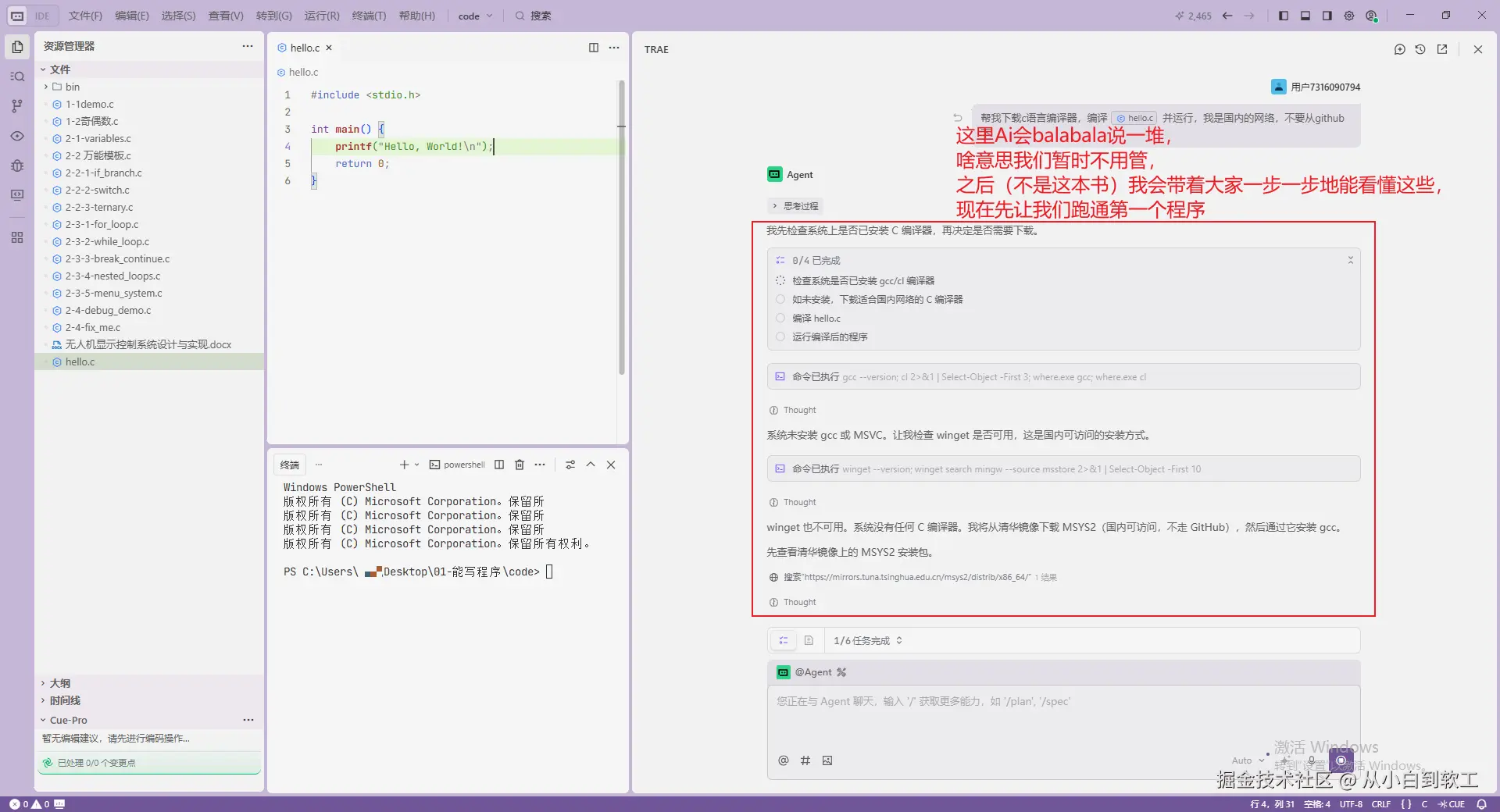Expand the 思考过程 thinking section
Image resolution: width=1500 pixels, height=812 pixels.
click(795, 206)
